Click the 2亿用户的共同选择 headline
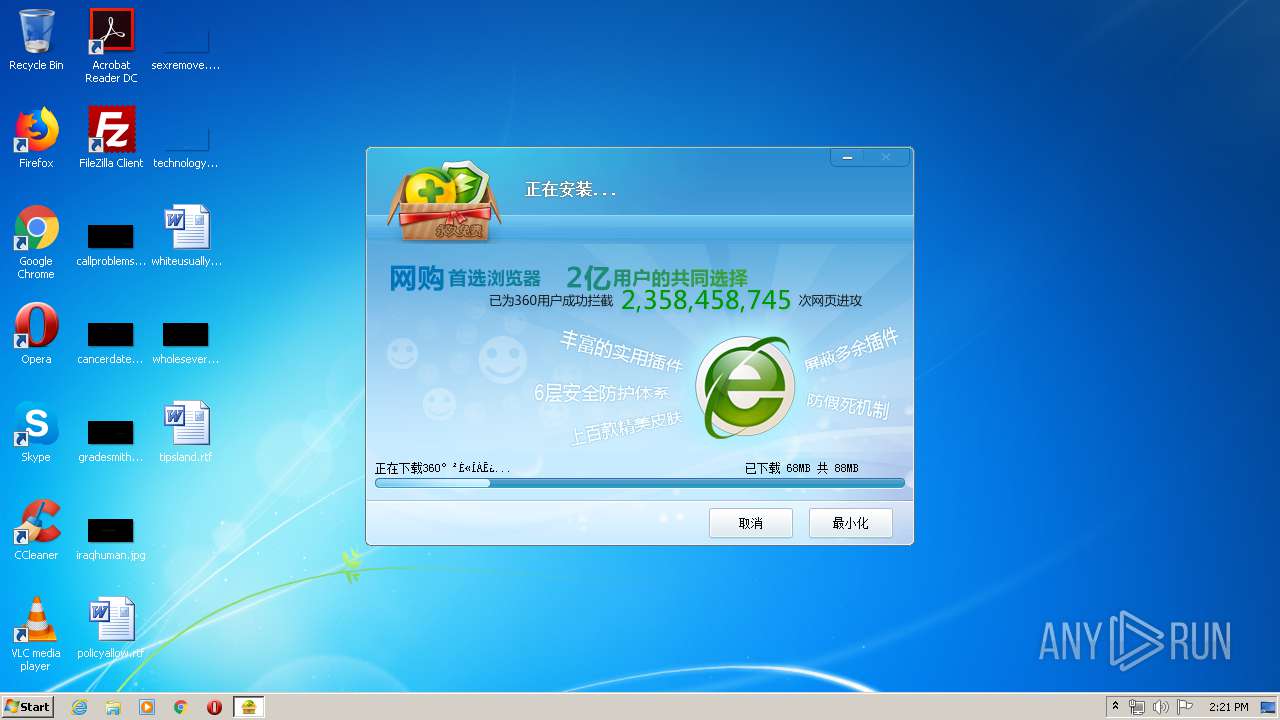 coord(657,277)
